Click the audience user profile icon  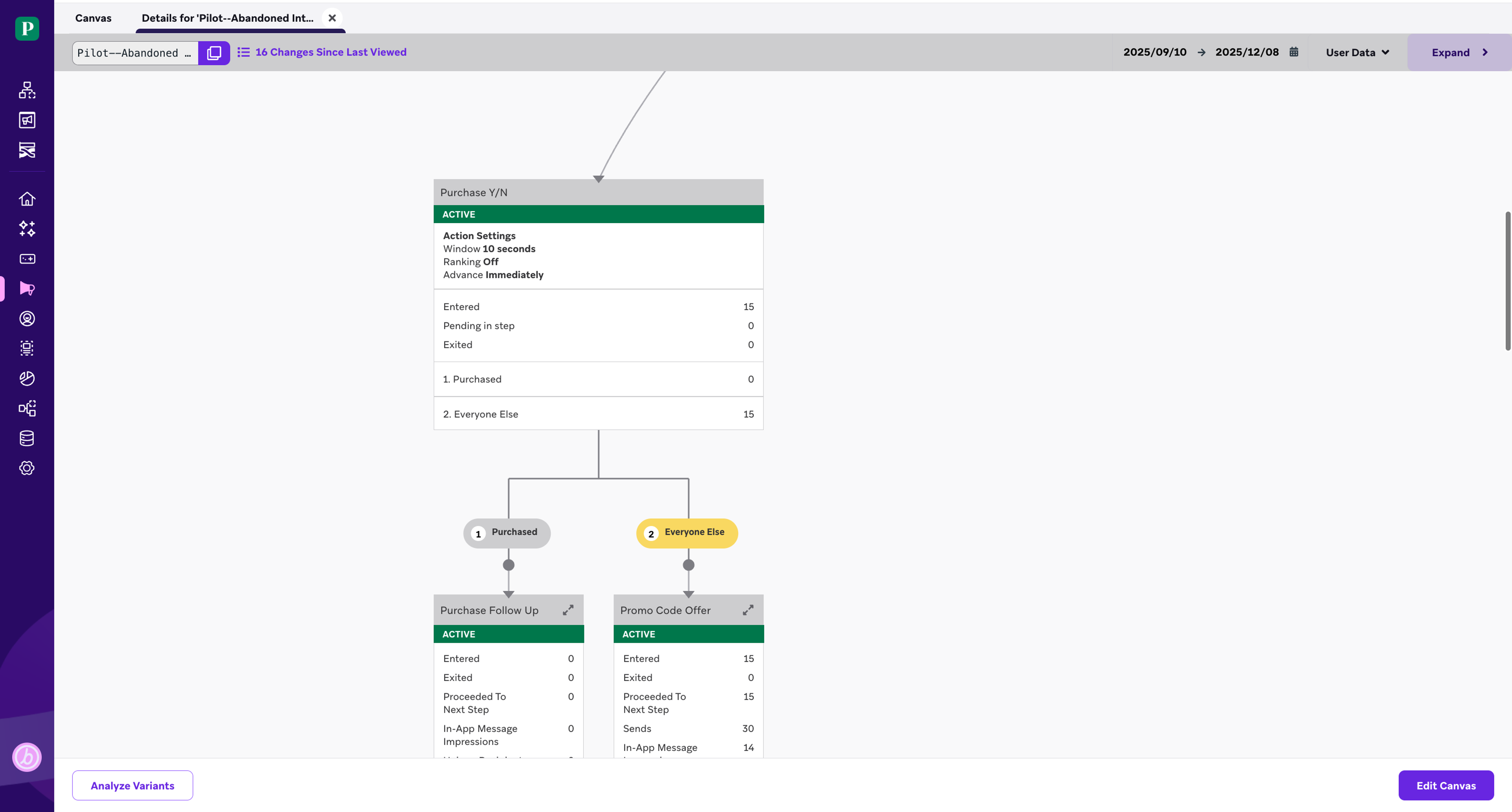point(27,318)
